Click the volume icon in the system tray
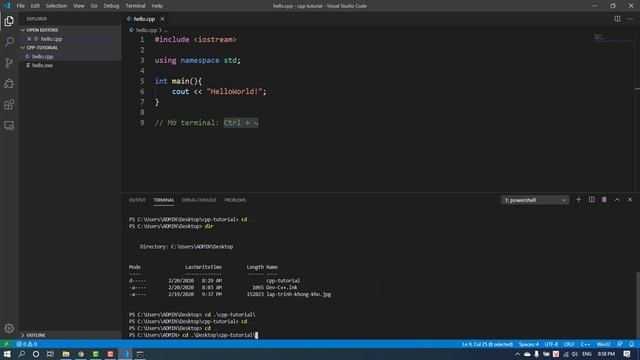Screen dimensions: 640x360 coord(575,354)
